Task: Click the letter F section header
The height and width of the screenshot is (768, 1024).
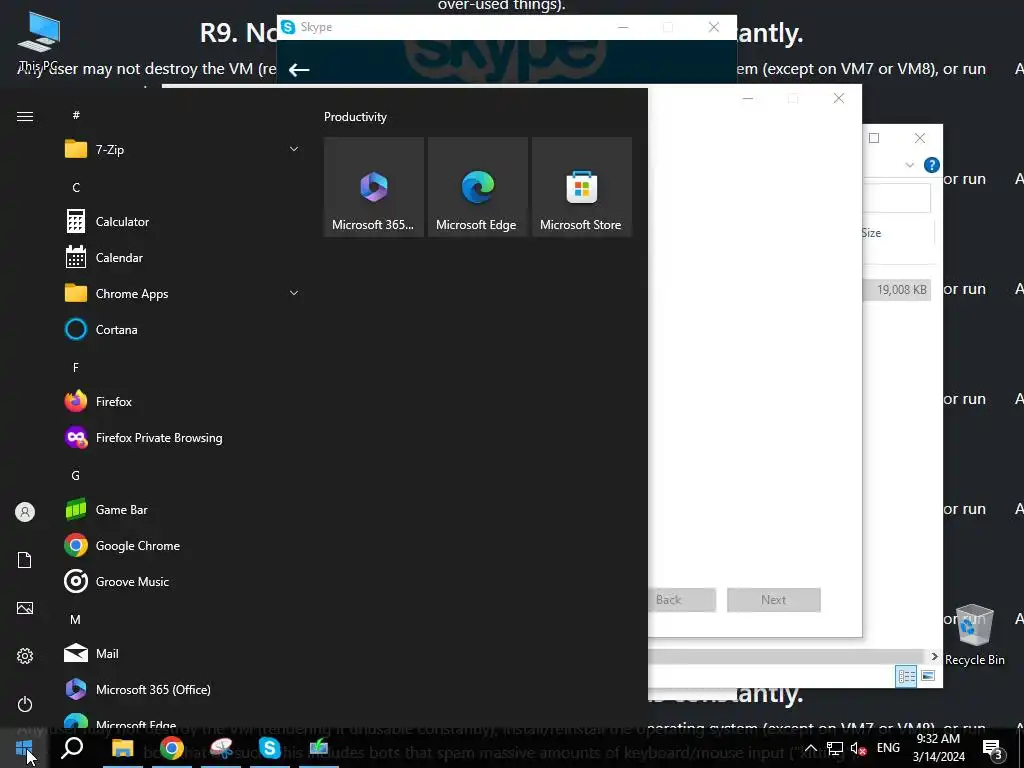Action: coord(76,368)
